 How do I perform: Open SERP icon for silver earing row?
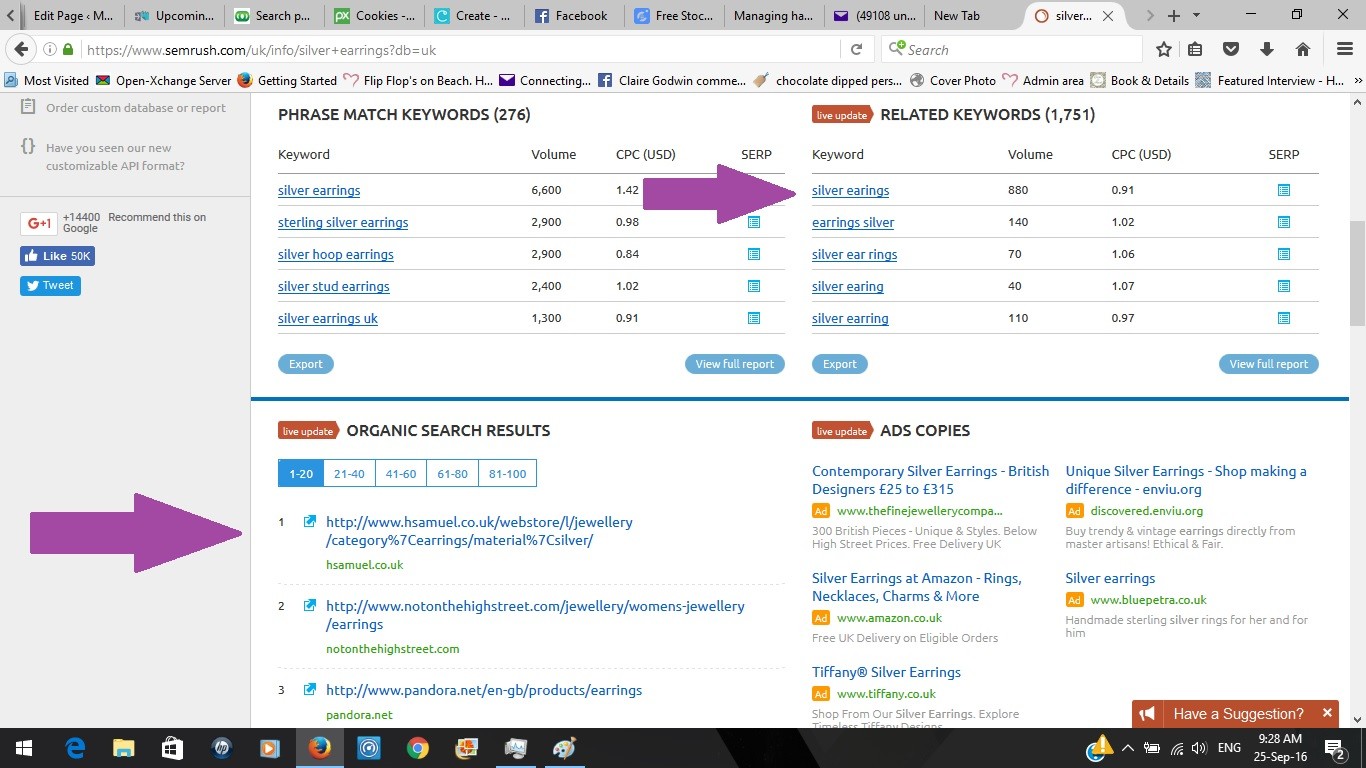(1284, 286)
